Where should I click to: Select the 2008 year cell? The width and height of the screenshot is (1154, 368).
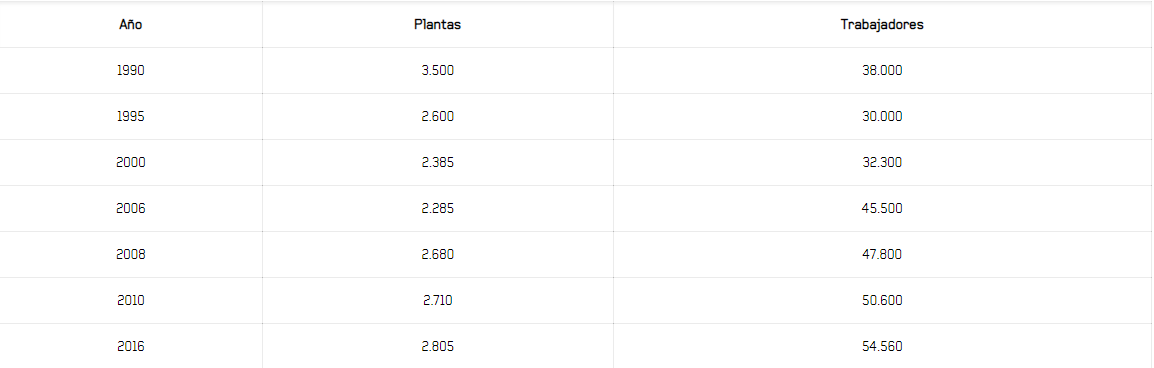pos(130,255)
